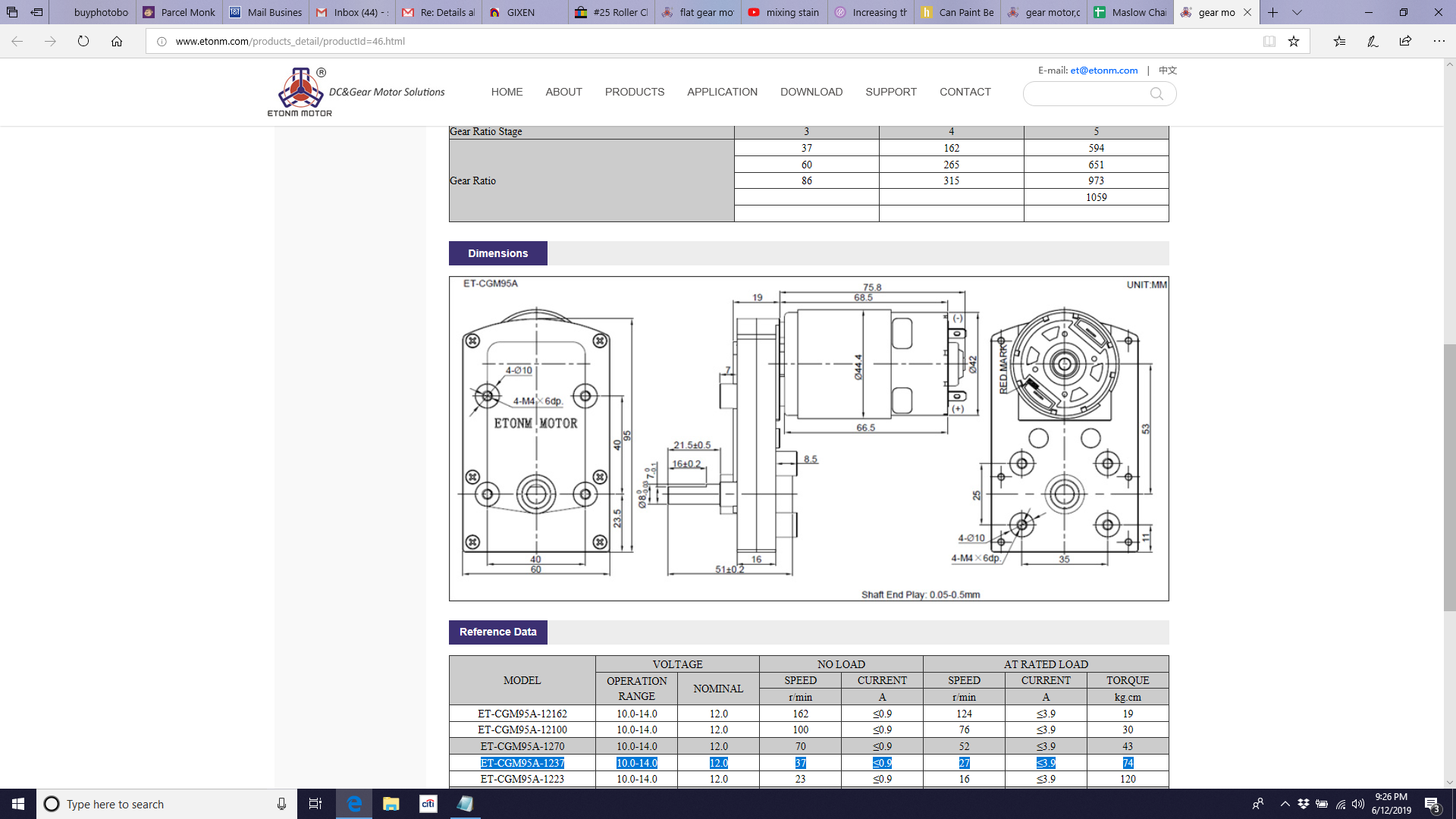1456x819 pixels.
Task: Add page to favorites star icon
Action: (1294, 41)
